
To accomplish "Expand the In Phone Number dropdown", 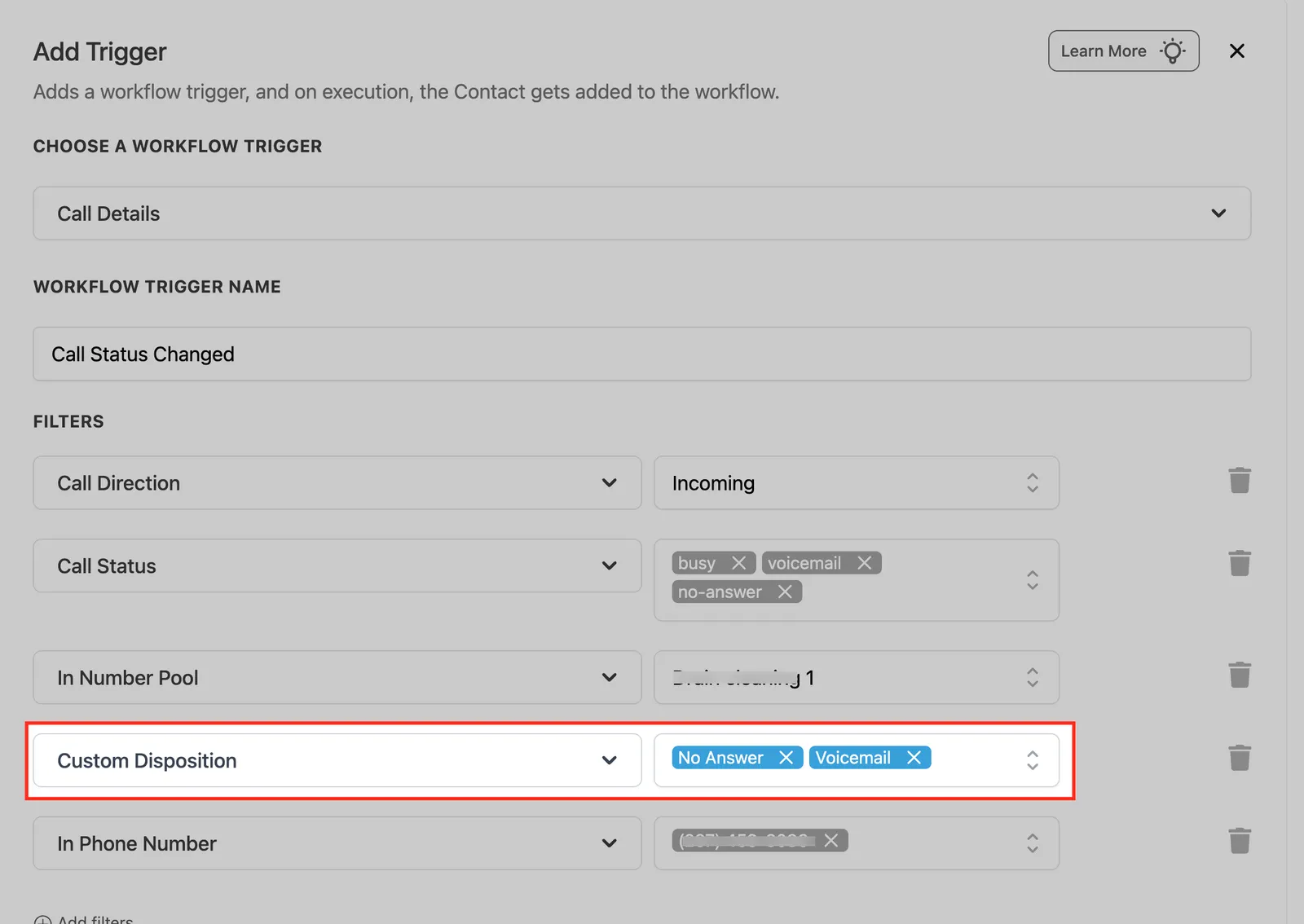I will coord(337,843).
